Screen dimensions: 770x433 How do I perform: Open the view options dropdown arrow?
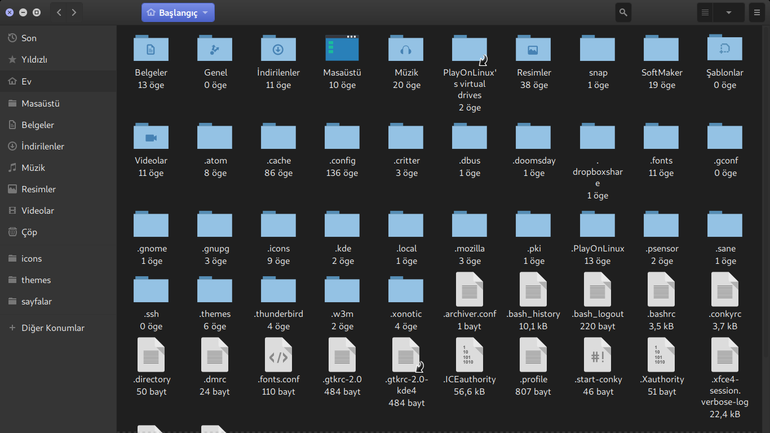click(729, 13)
